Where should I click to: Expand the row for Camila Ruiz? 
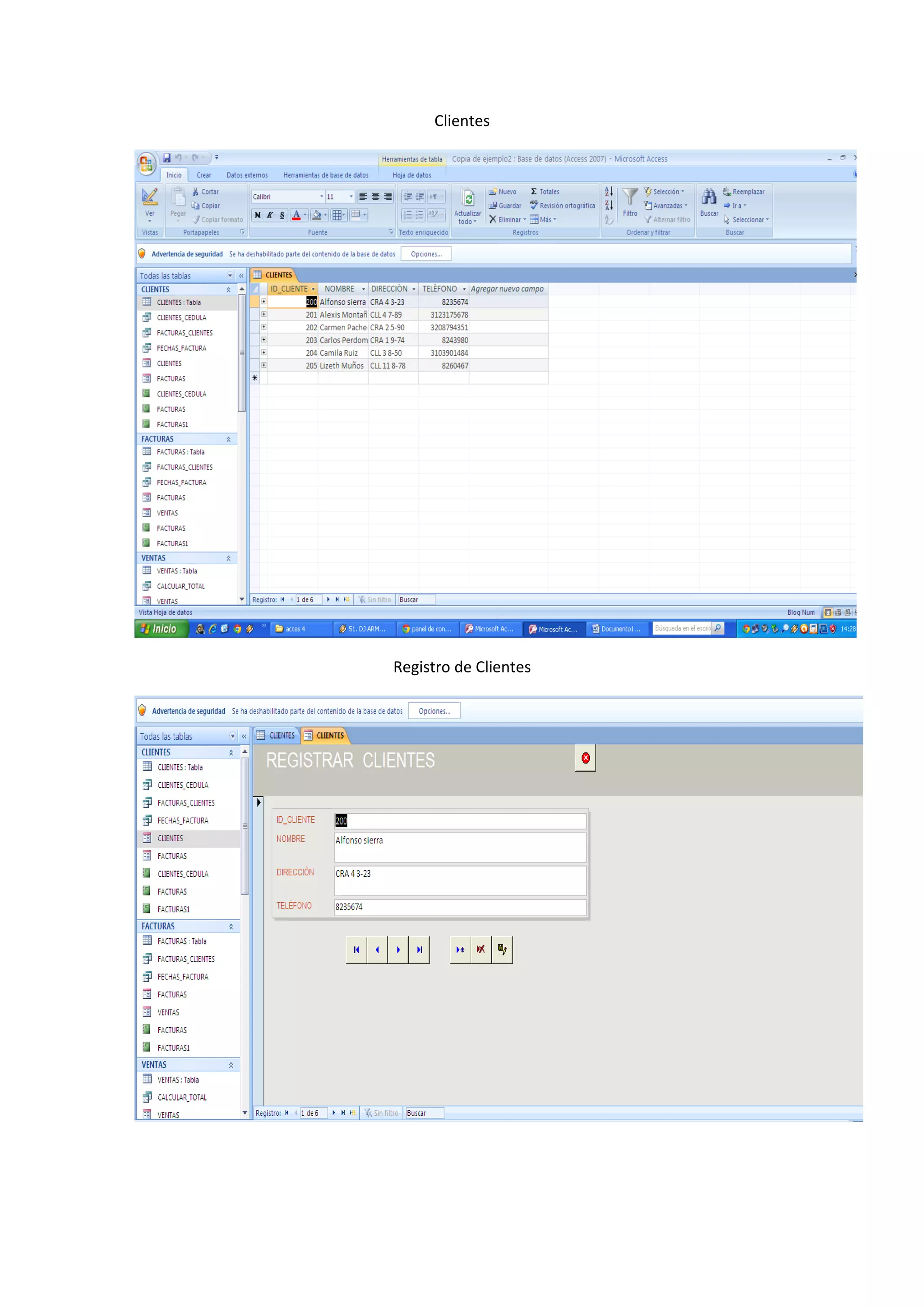point(263,352)
